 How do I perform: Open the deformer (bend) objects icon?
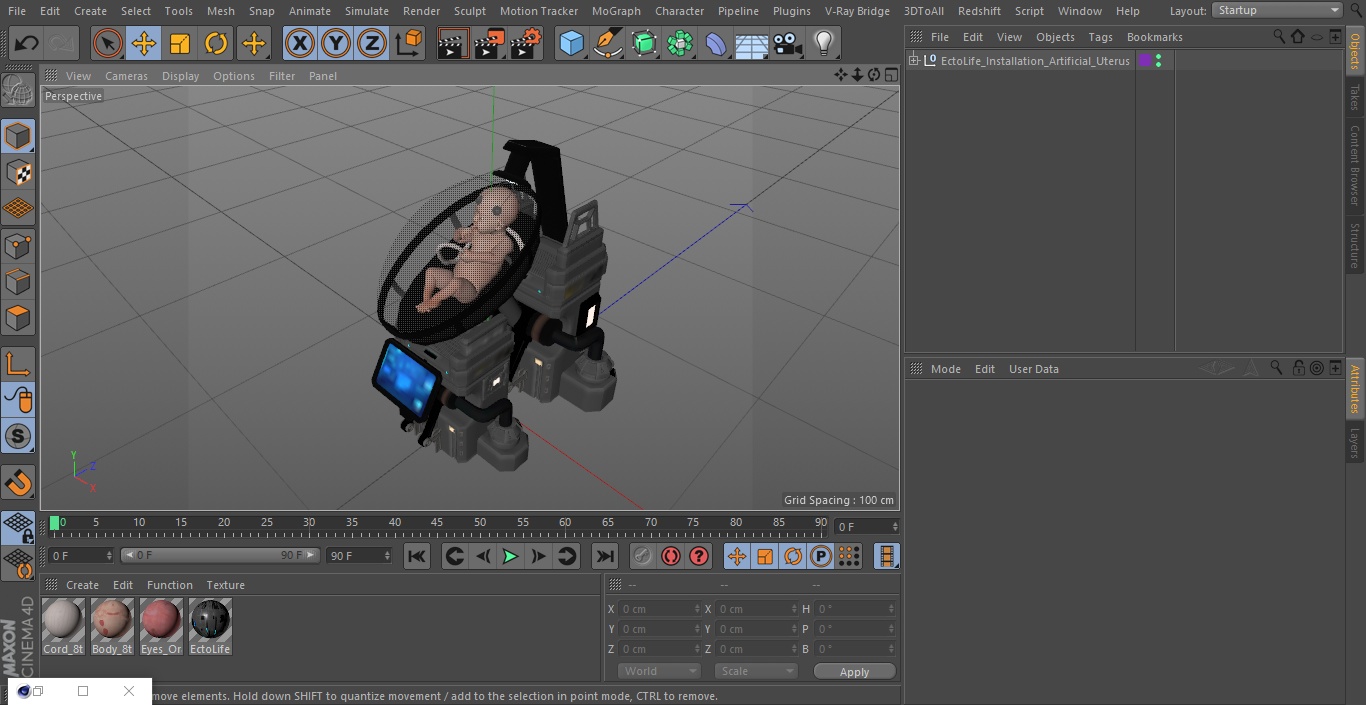coord(716,43)
